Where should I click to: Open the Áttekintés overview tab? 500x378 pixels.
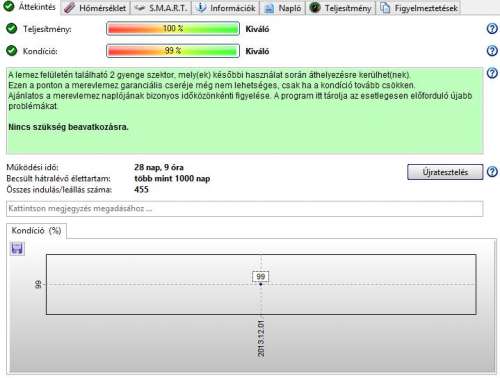(x=30, y=7)
